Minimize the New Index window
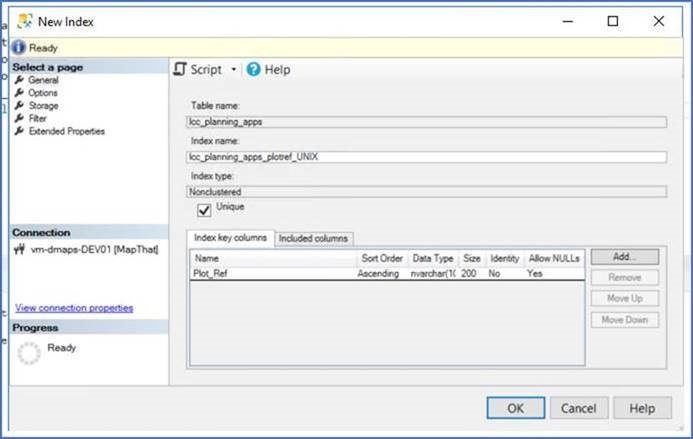This screenshot has height=439, width=693. [x=568, y=21]
